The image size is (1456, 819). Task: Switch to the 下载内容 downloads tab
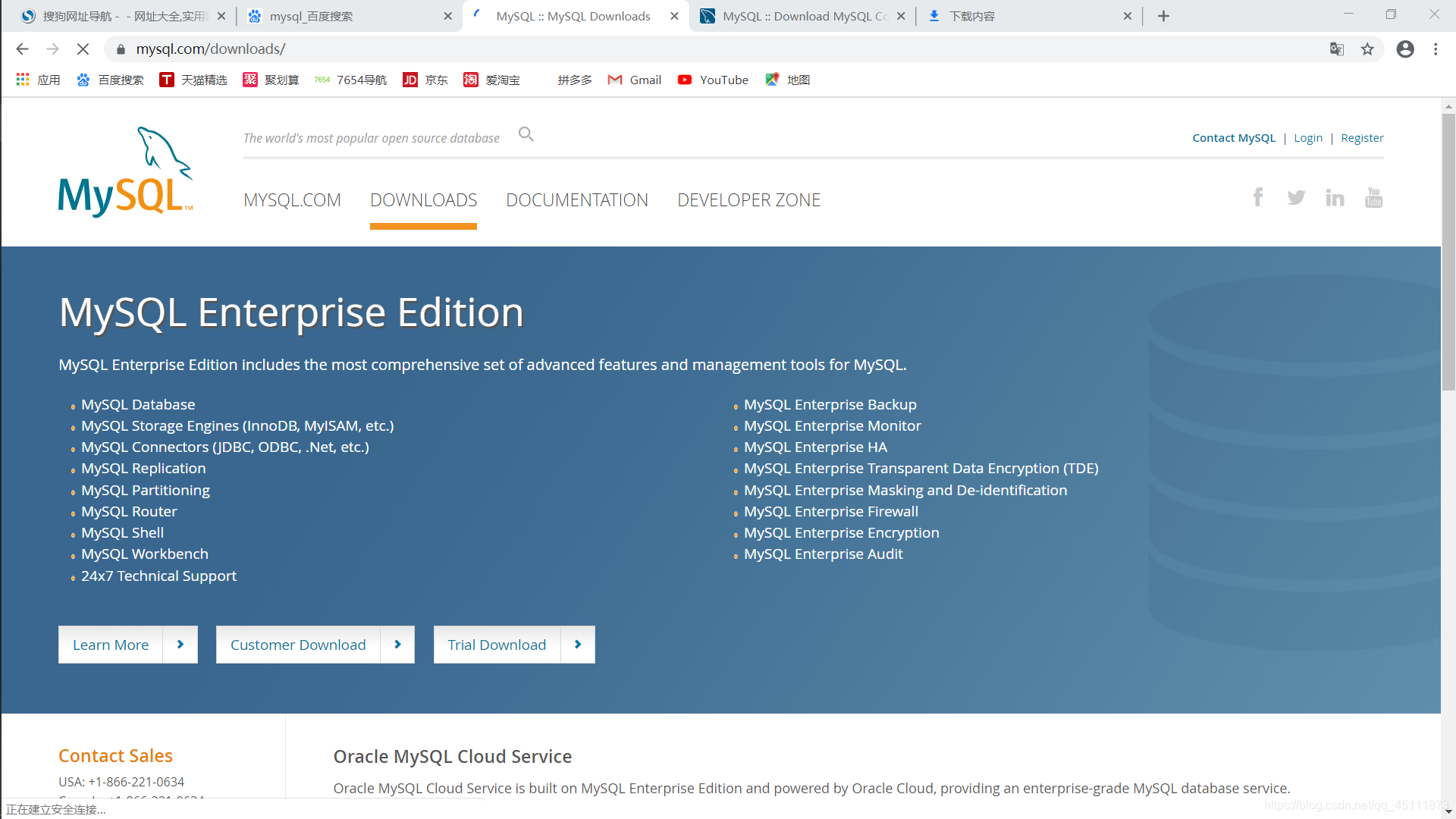coord(1029,16)
